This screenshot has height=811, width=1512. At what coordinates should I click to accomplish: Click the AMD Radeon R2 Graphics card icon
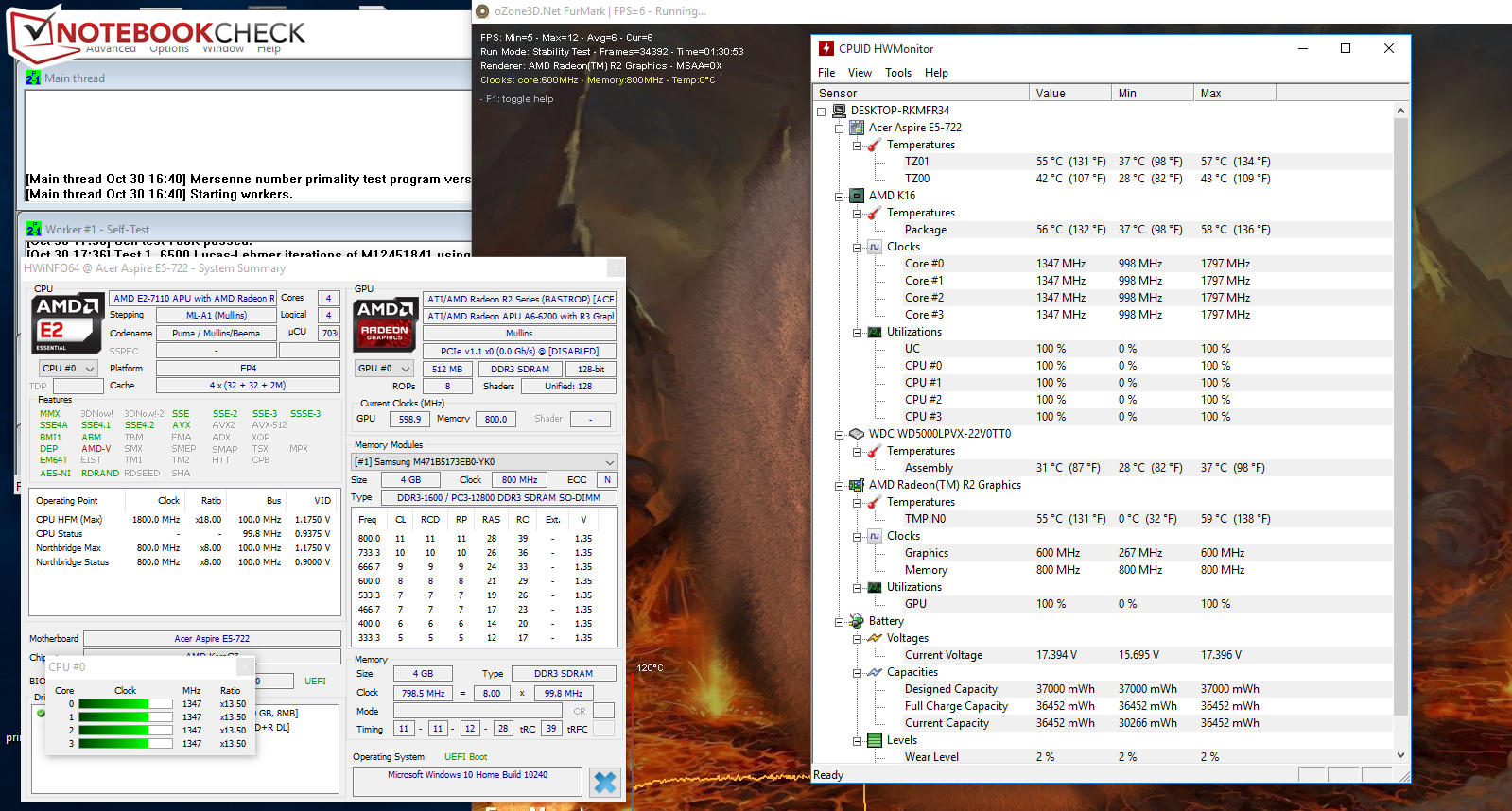pyautogui.click(x=857, y=485)
